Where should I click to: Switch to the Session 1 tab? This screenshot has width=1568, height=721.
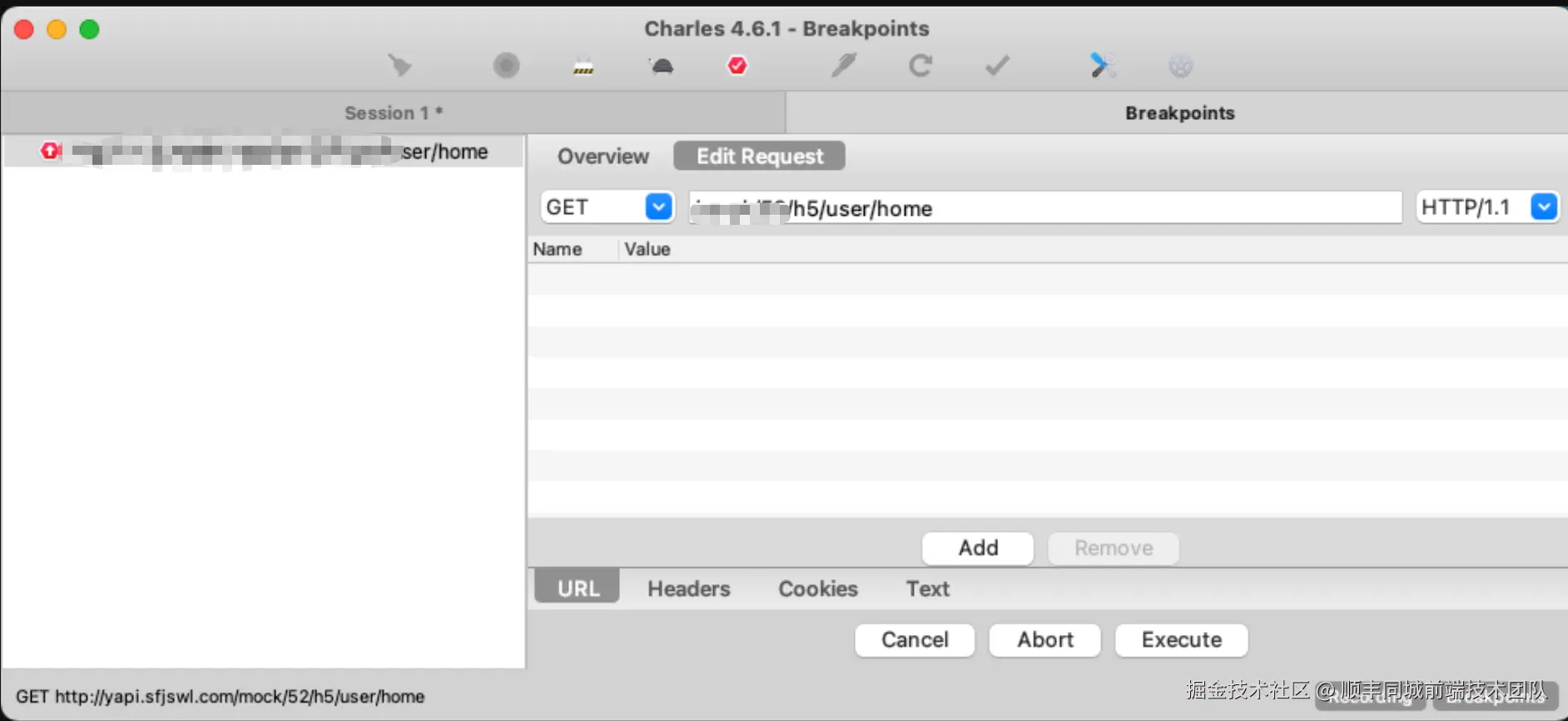(393, 112)
